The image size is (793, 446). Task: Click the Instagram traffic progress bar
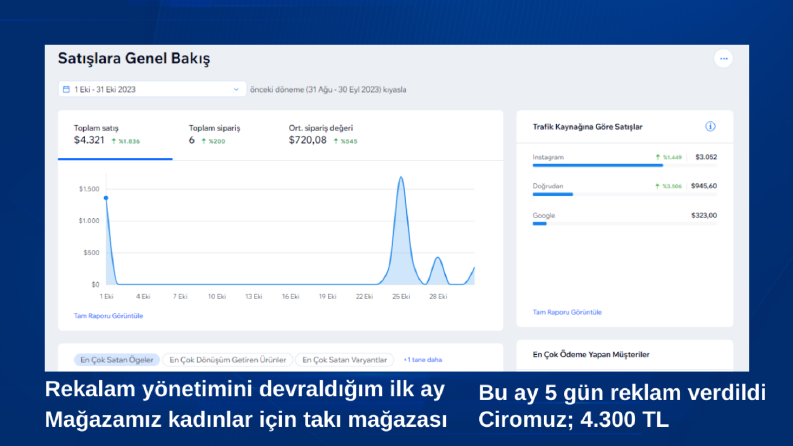(x=625, y=165)
